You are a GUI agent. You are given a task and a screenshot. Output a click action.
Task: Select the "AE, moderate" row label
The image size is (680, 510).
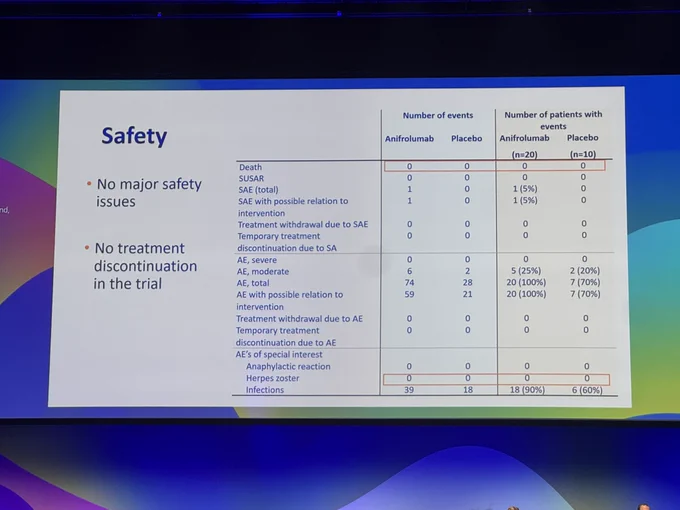point(263,271)
